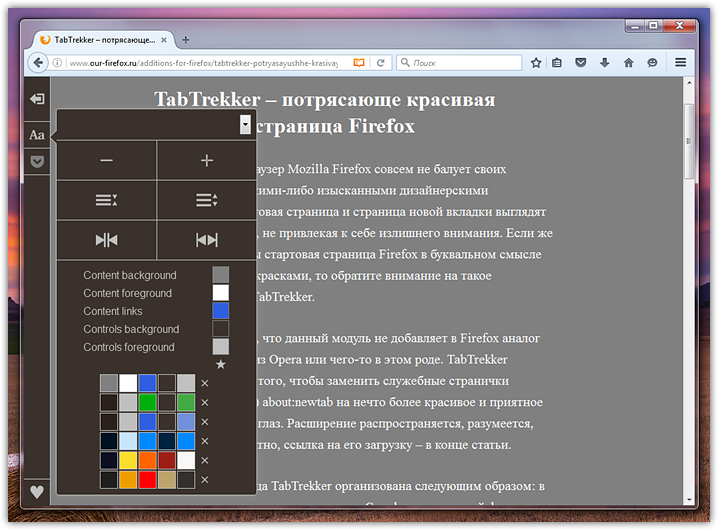
Task: Click the vertical scrollbar thumb
Action: click(689, 141)
